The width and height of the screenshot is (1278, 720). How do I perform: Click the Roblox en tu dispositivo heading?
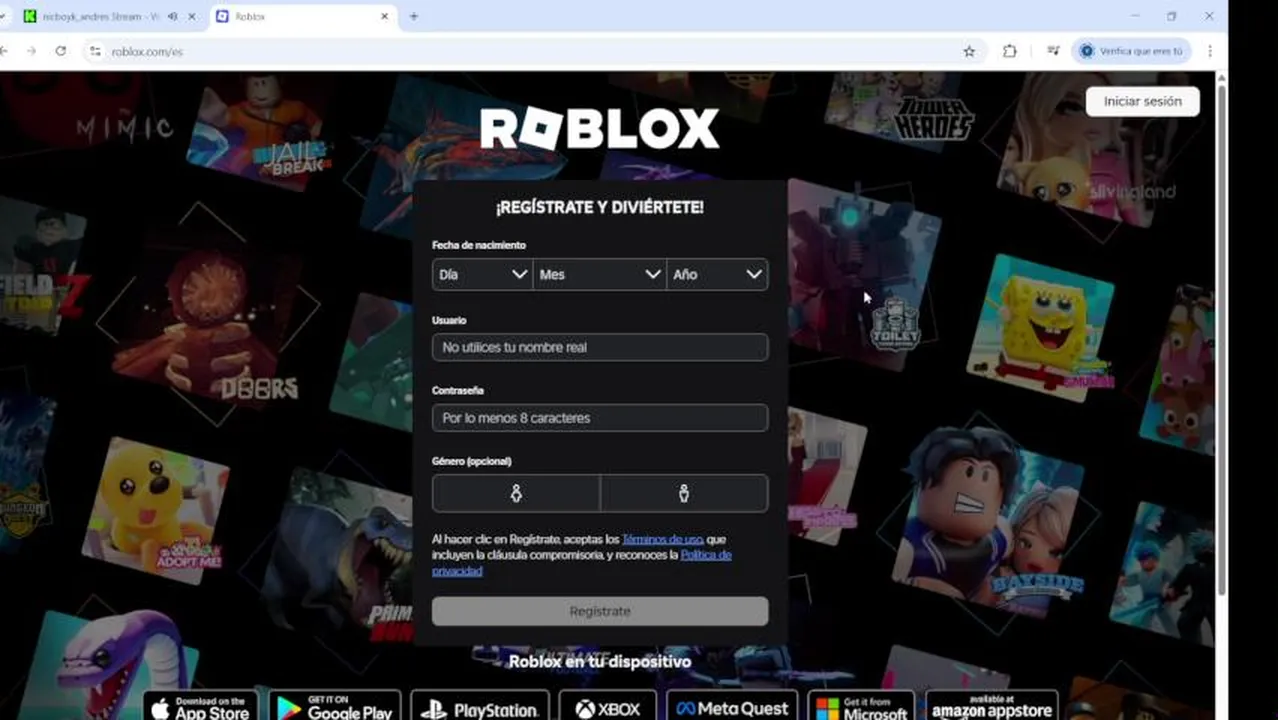pyautogui.click(x=600, y=661)
